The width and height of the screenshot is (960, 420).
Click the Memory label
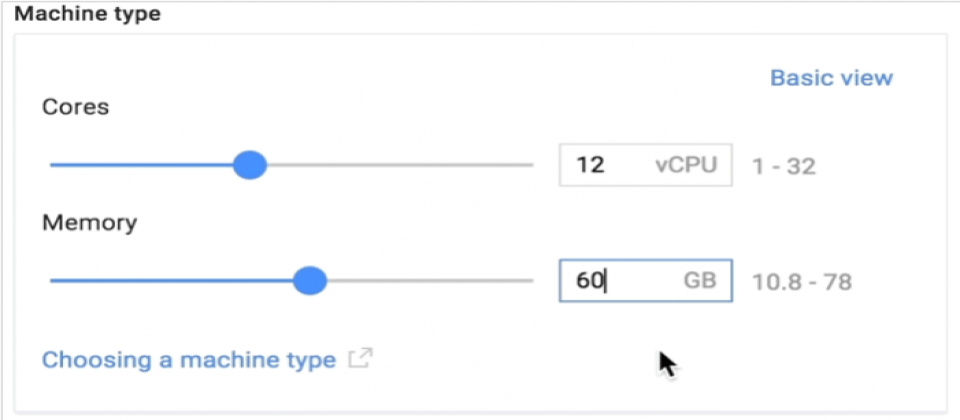[x=89, y=223]
